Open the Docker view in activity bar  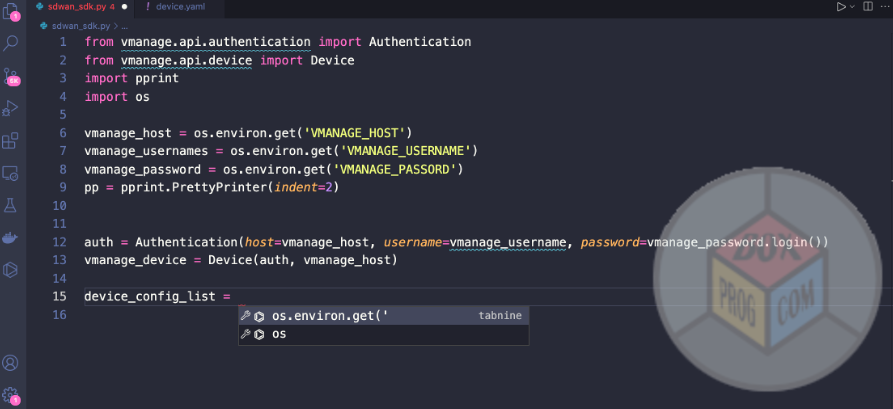click(x=12, y=238)
